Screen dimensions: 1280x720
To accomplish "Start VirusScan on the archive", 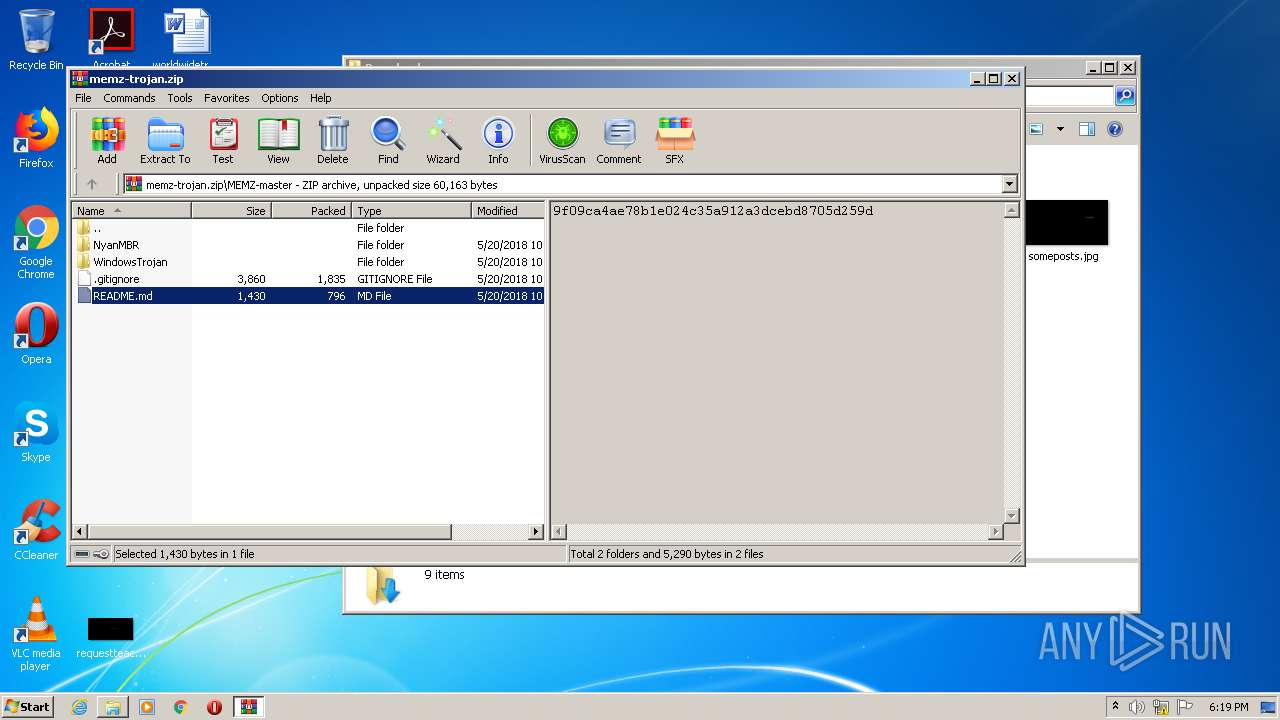I will point(562,140).
